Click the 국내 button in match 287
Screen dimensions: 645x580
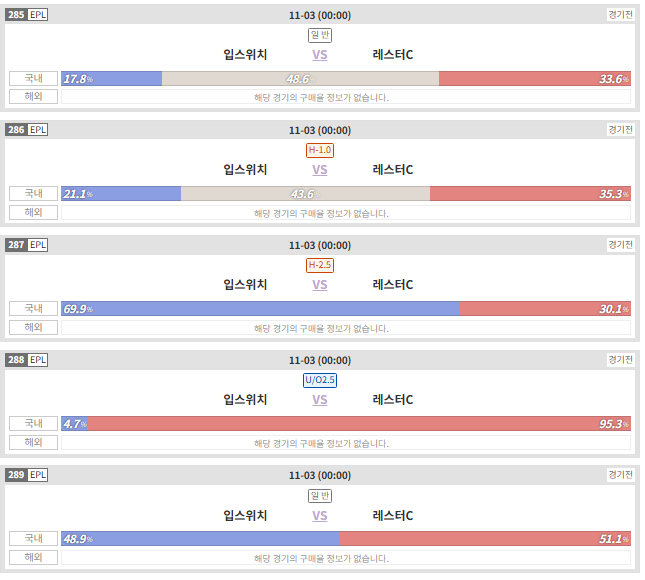click(x=33, y=308)
